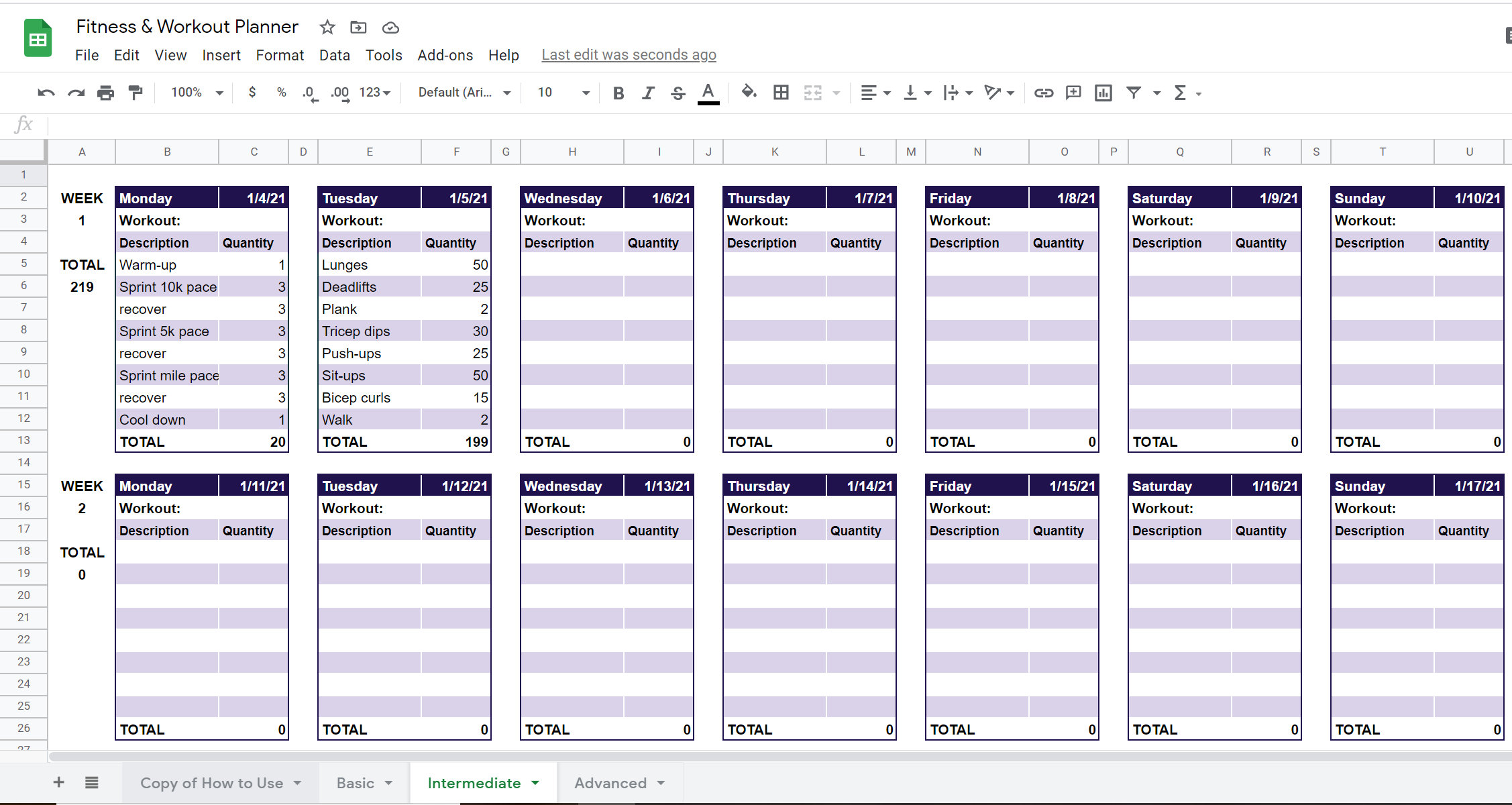Viewport: 1512px width, 805px height.
Task: Undo the last edit
Action: point(45,93)
